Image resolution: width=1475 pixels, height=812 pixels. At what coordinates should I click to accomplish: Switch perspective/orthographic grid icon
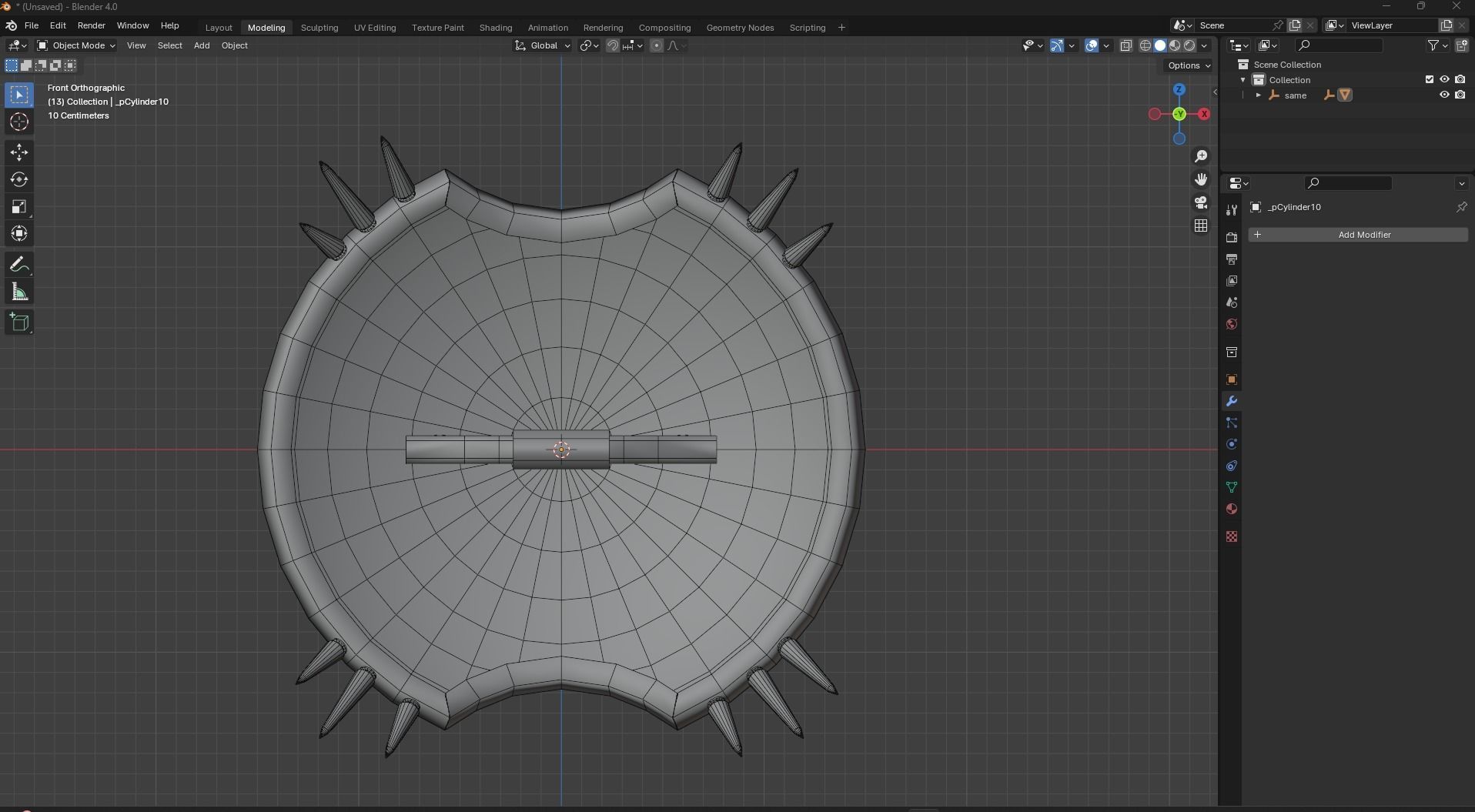pyautogui.click(x=1201, y=226)
